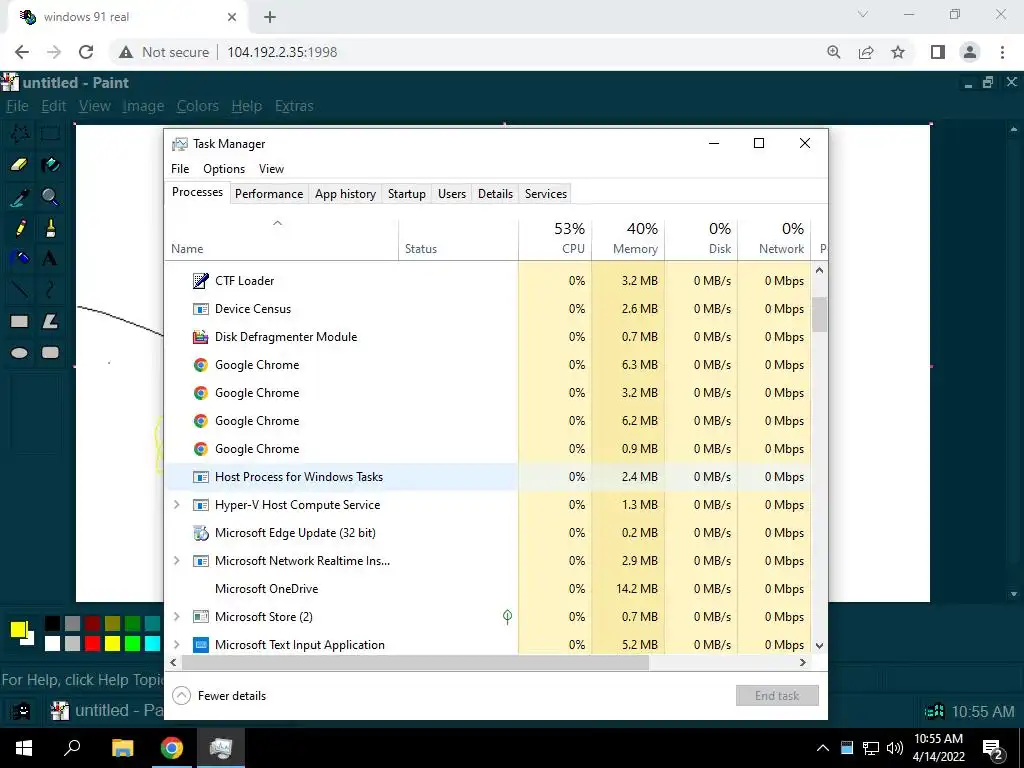
Task: Click the Task Manager vertical scrollbar thumb
Action: (819, 315)
